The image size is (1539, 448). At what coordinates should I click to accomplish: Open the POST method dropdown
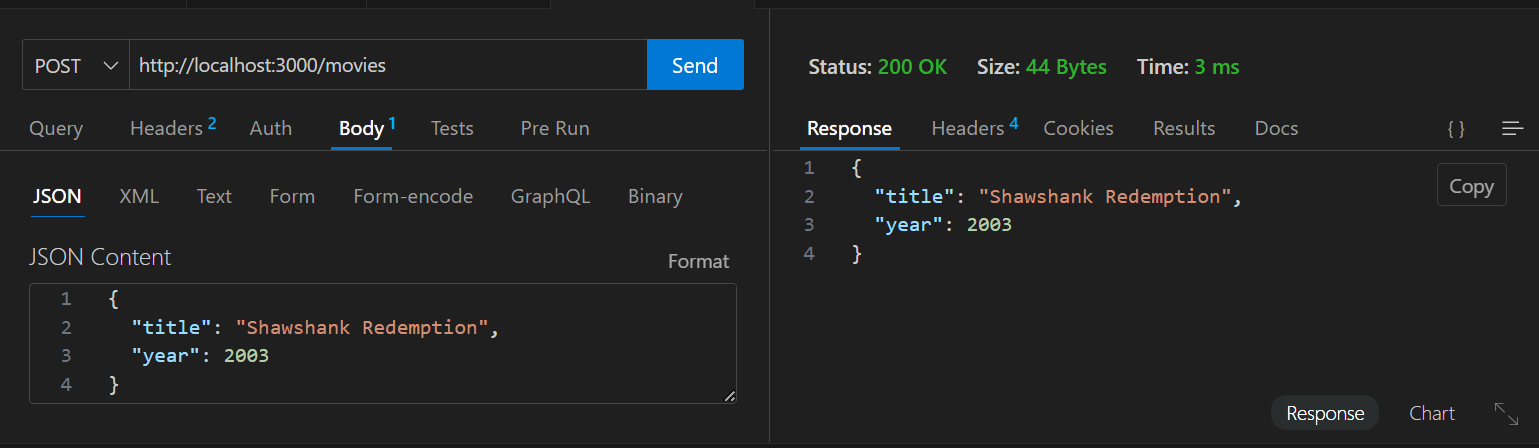click(x=76, y=65)
